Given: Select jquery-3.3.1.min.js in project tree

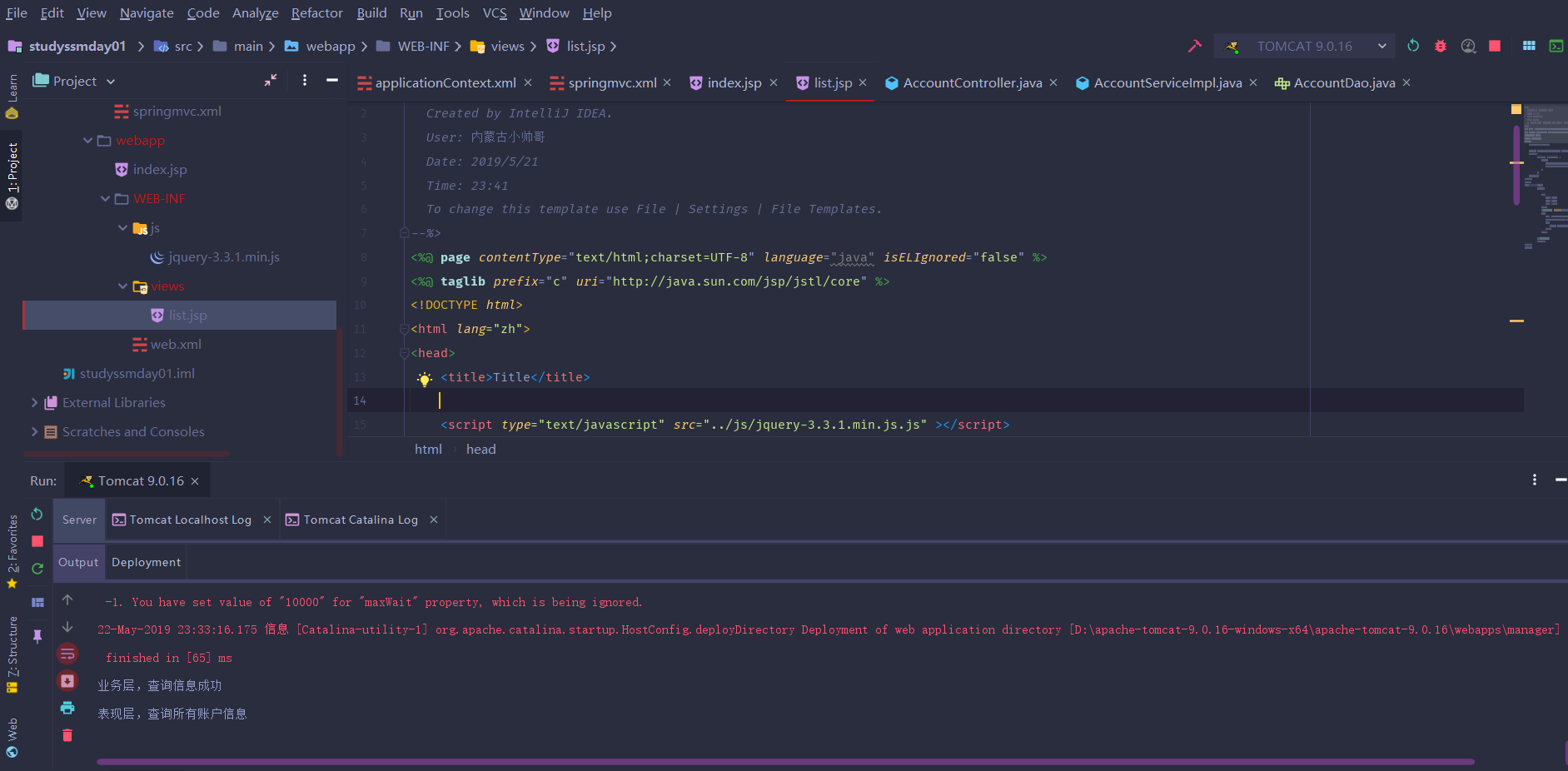Looking at the screenshot, I should (x=223, y=256).
